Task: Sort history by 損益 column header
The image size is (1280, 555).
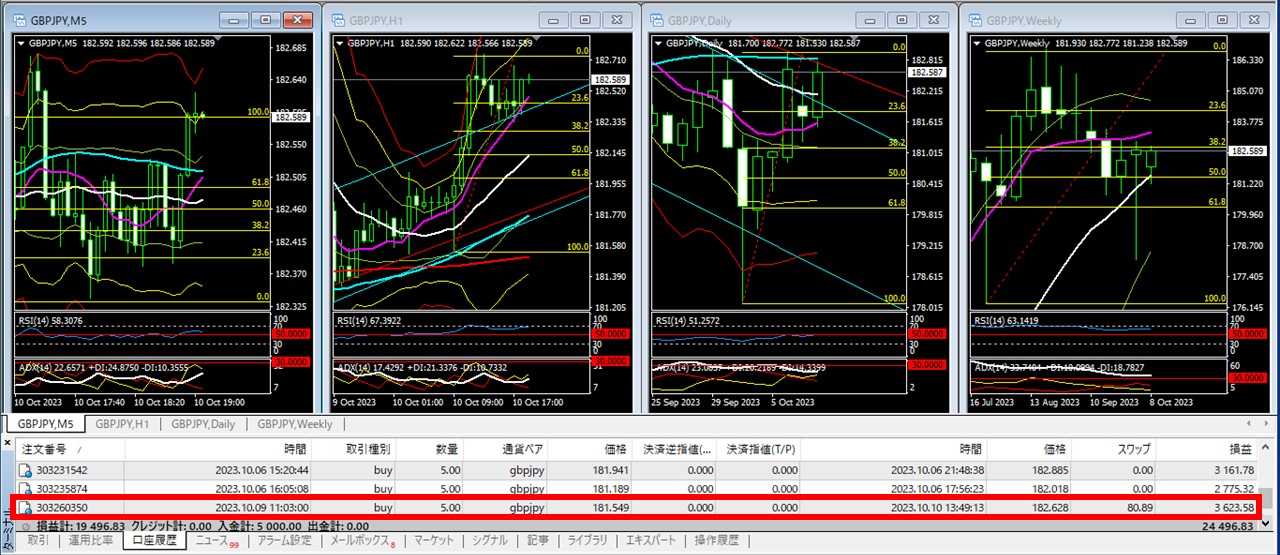Action: pos(1241,449)
